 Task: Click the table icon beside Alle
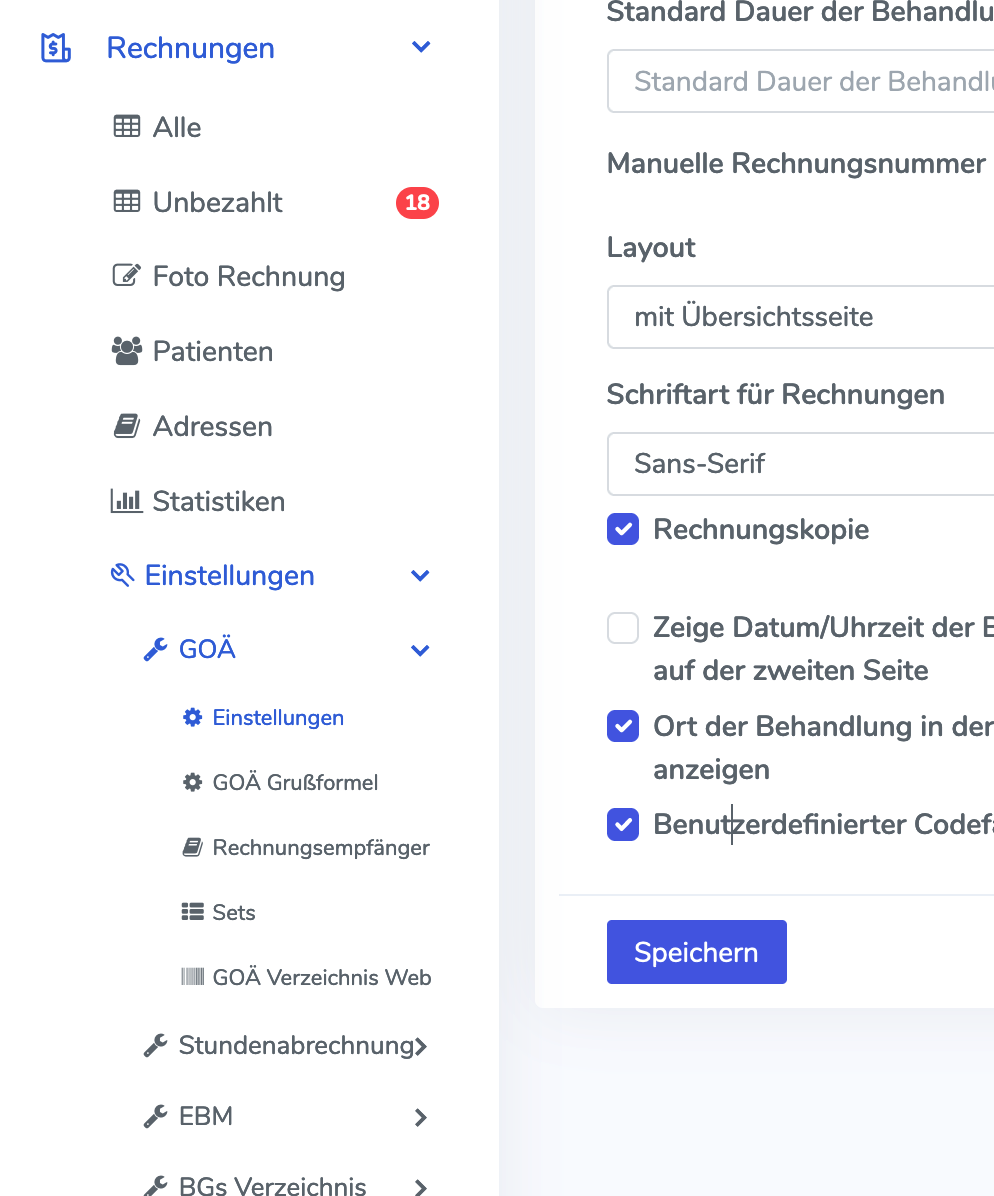(x=126, y=127)
